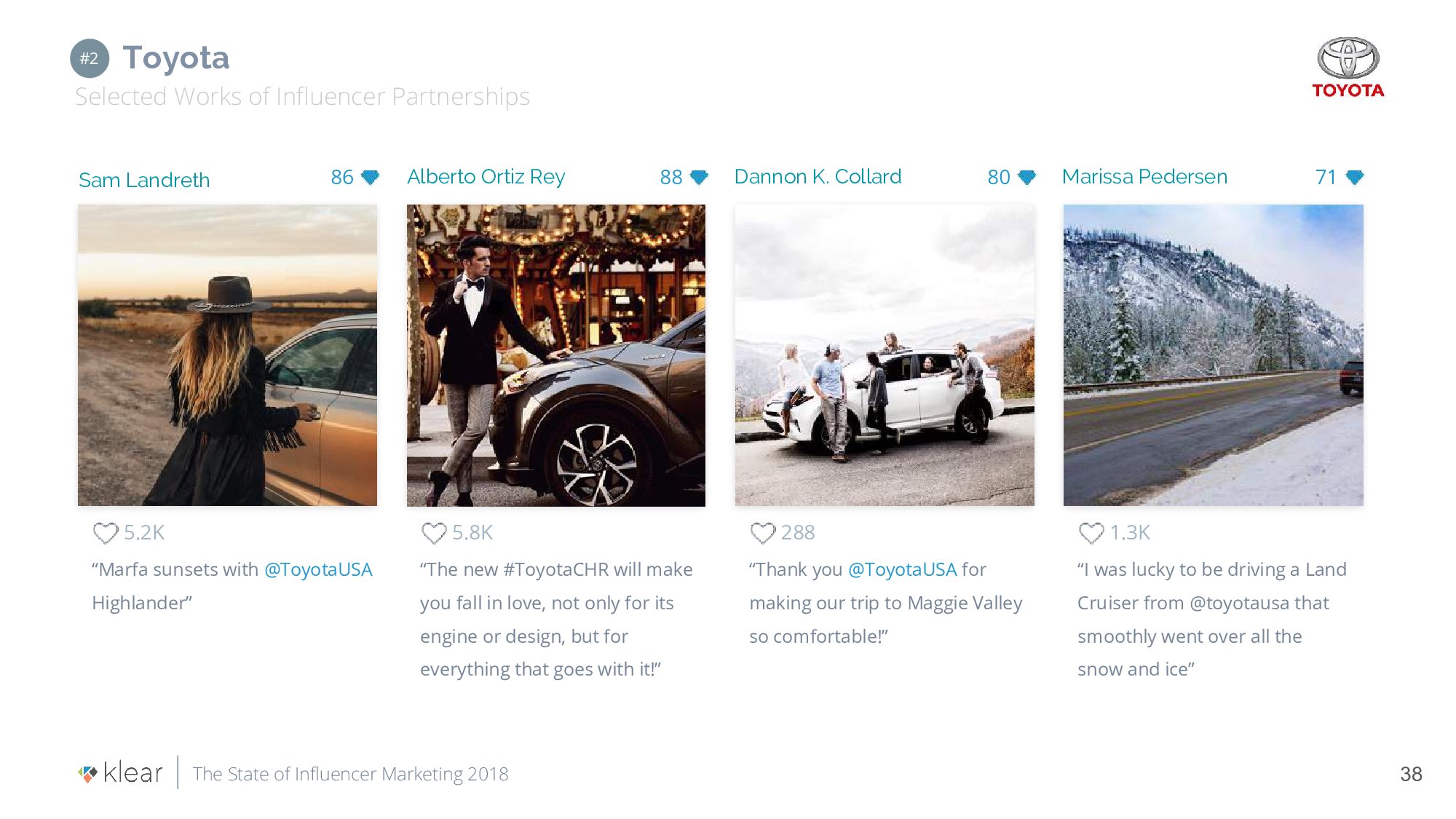Viewport: 1456px width, 819px height.
Task: Open the snowy mountain road photo
Action: point(1213,355)
